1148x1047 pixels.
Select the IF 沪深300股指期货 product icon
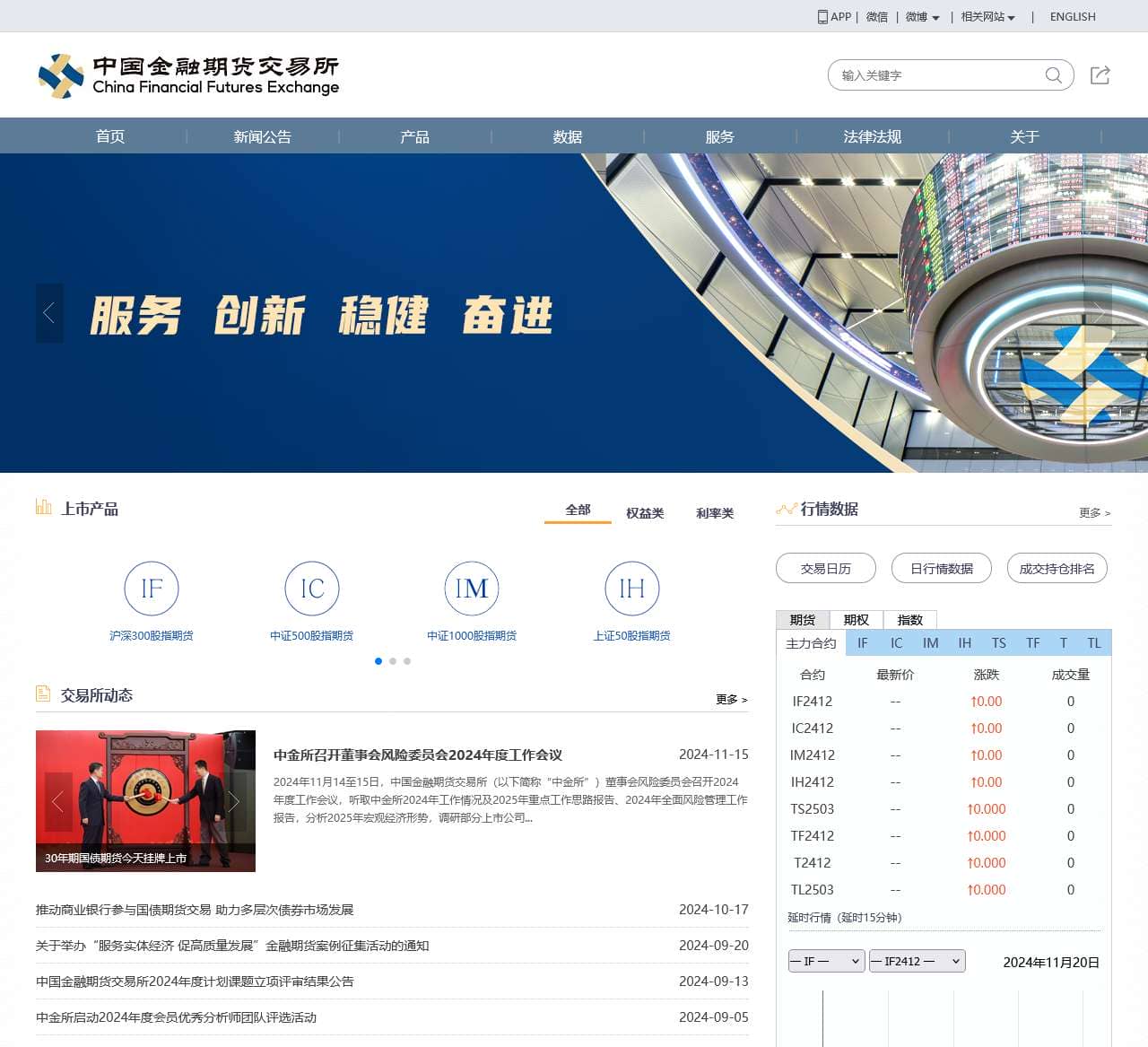click(152, 589)
